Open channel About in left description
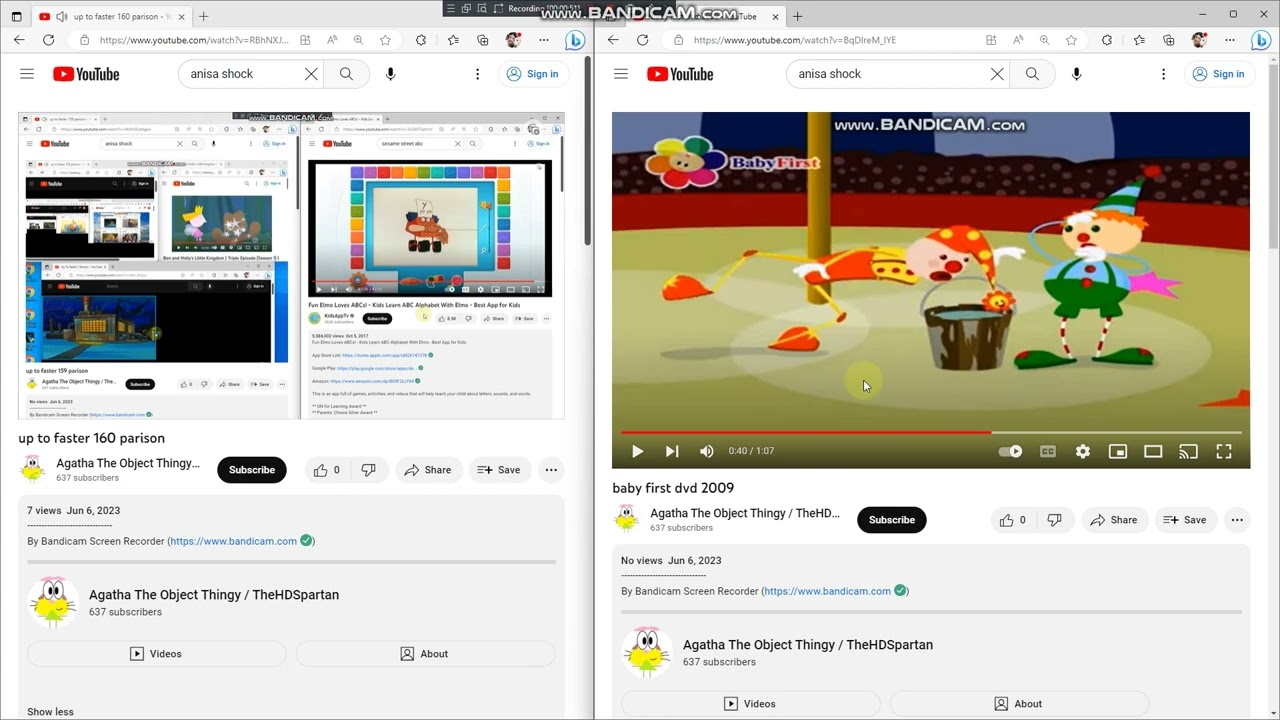This screenshot has height=720, width=1280. click(x=425, y=654)
